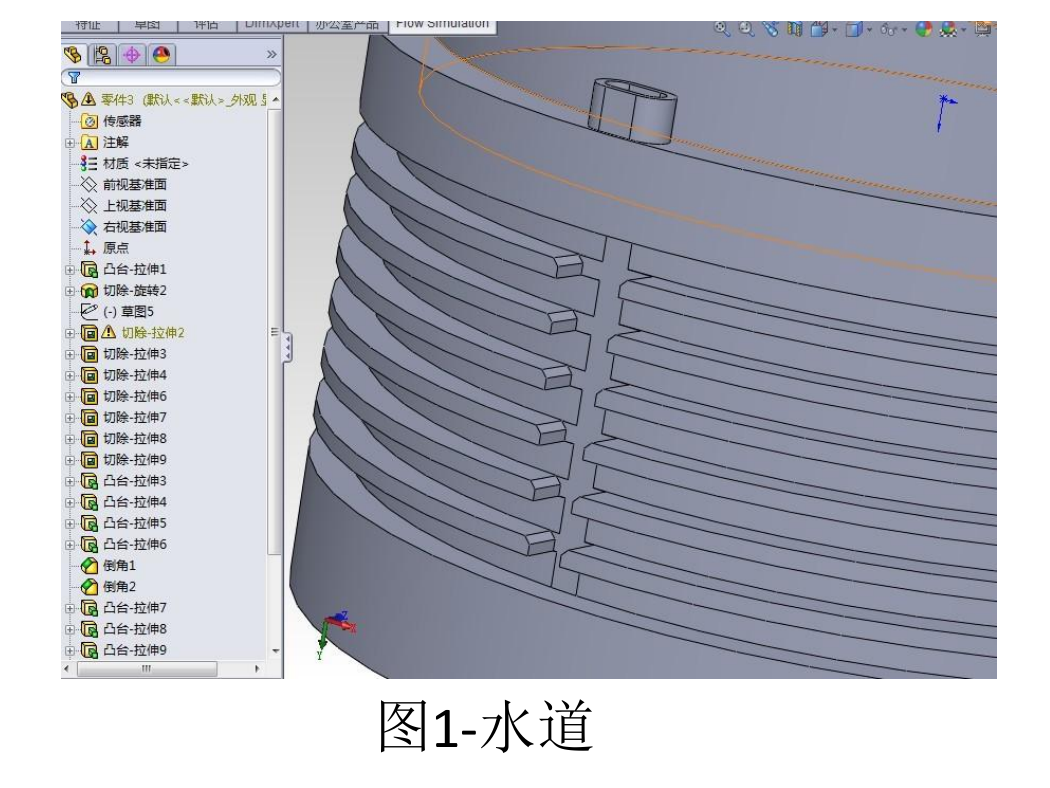Expand the 注解 node

(x=70, y=143)
